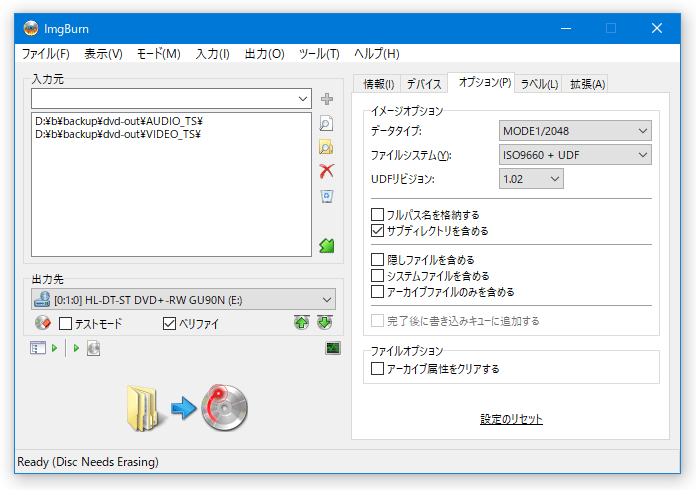The height and width of the screenshot is (490, 696).
Task: Enable アーカイブファイルのみを含める checkbox
Action: coord(377,292)
